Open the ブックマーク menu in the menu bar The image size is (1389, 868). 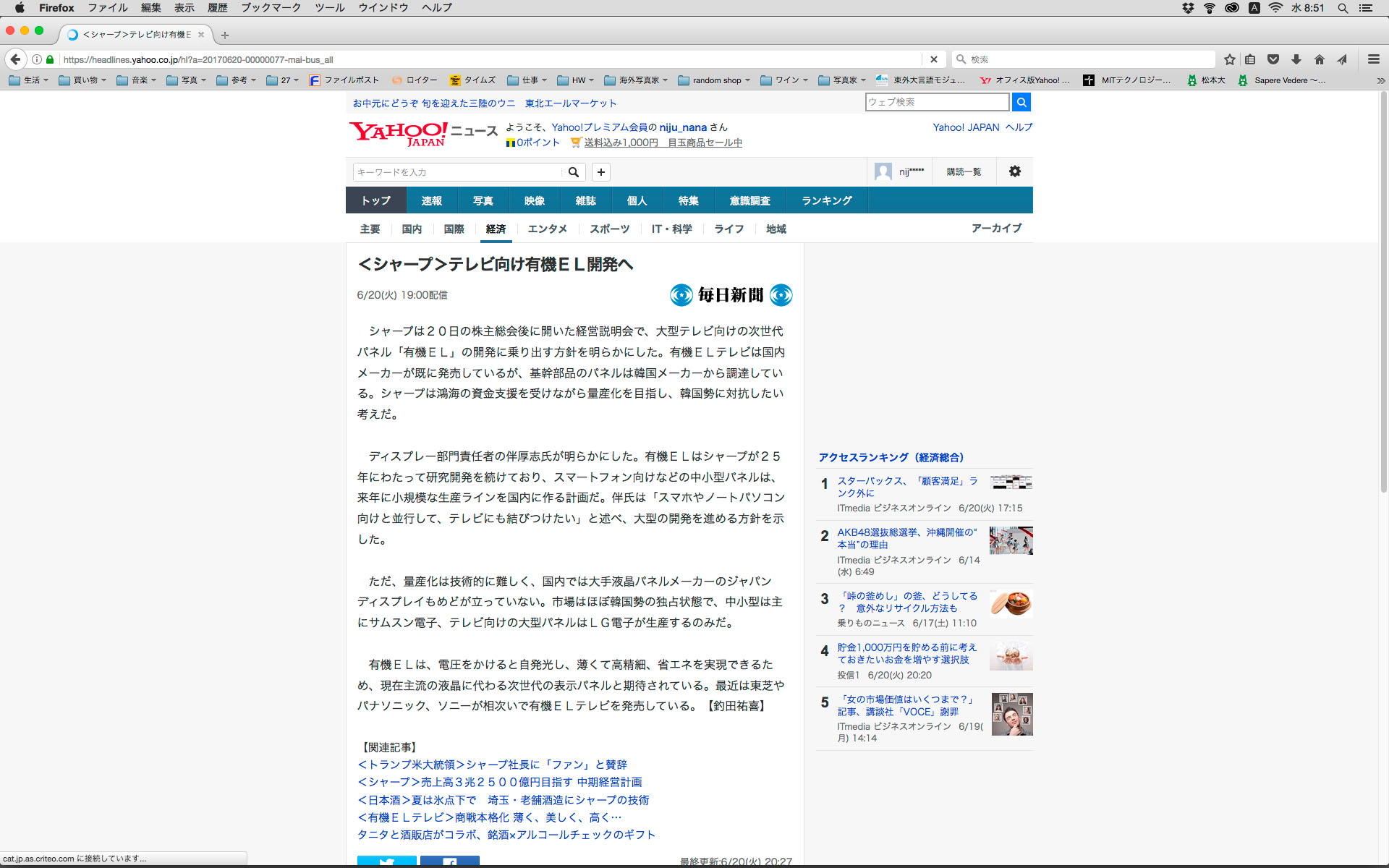pos(271,7)
